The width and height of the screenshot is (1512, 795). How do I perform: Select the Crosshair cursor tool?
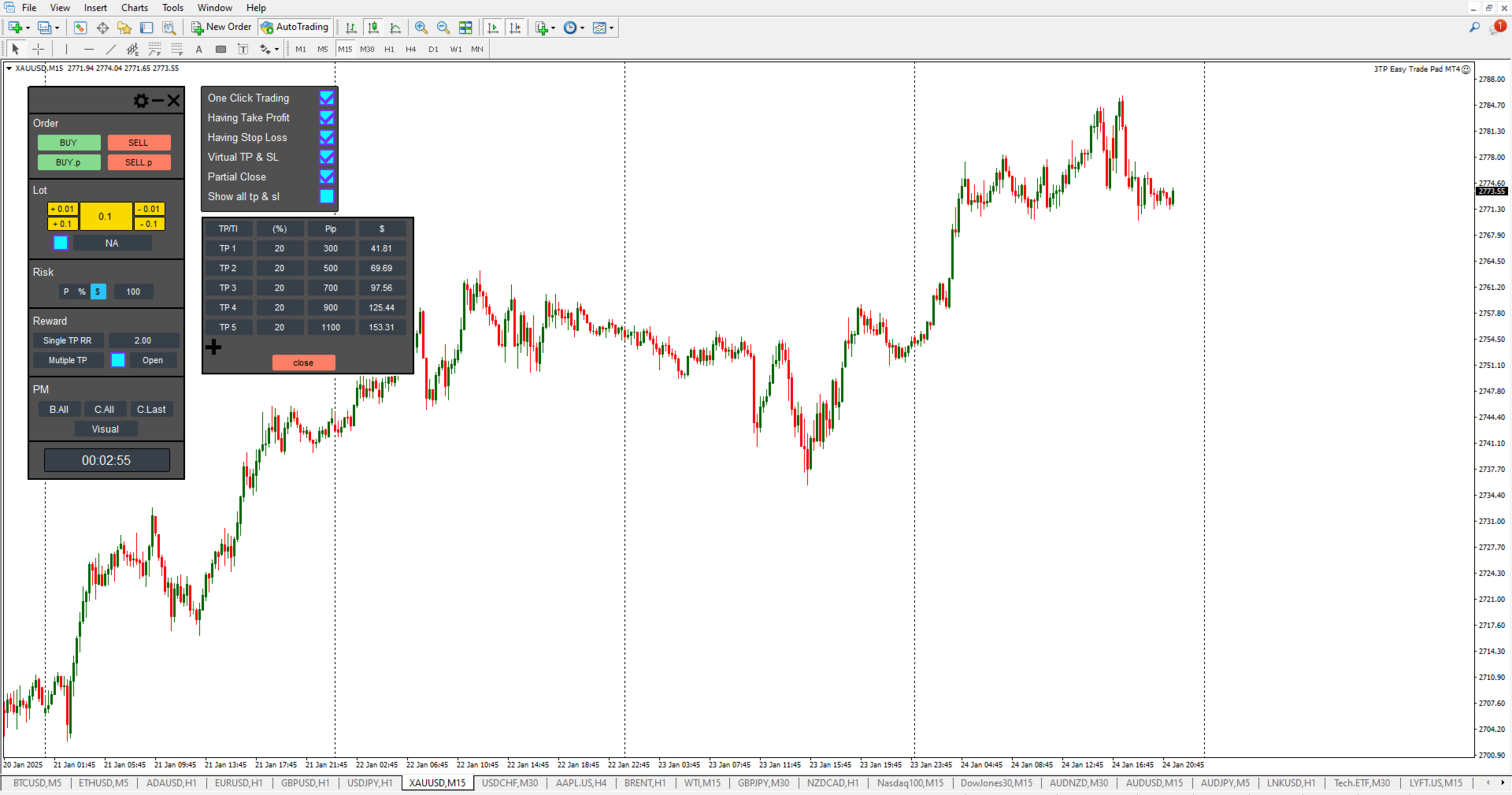pos(38,49)
